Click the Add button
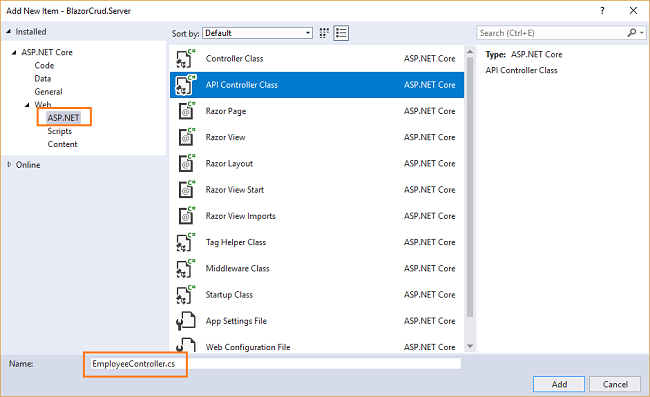This screenshot has height=397, width=650. pos(559,384)
